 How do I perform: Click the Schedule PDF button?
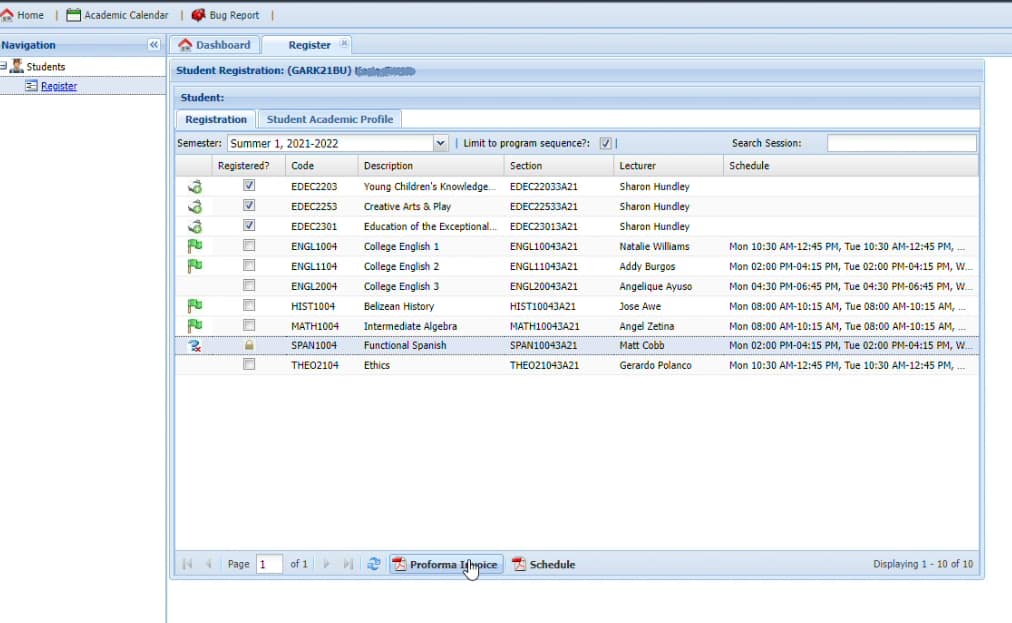543,564
